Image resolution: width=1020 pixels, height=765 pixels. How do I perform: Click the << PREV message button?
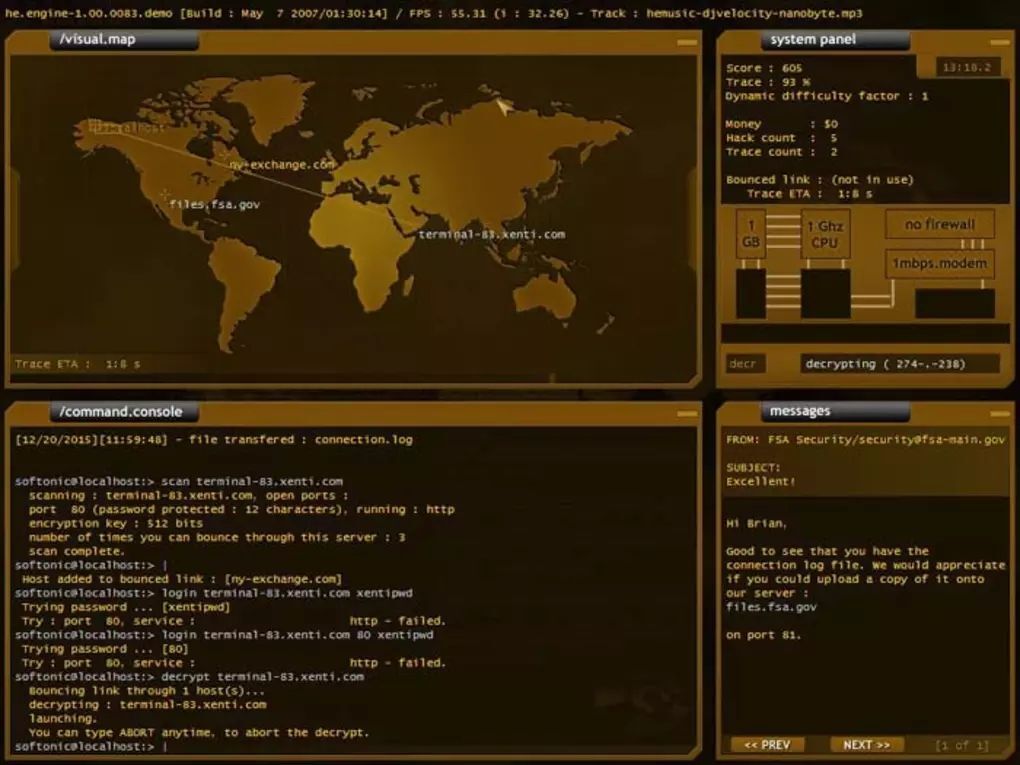pyautogui.click(x=767, y=744)
